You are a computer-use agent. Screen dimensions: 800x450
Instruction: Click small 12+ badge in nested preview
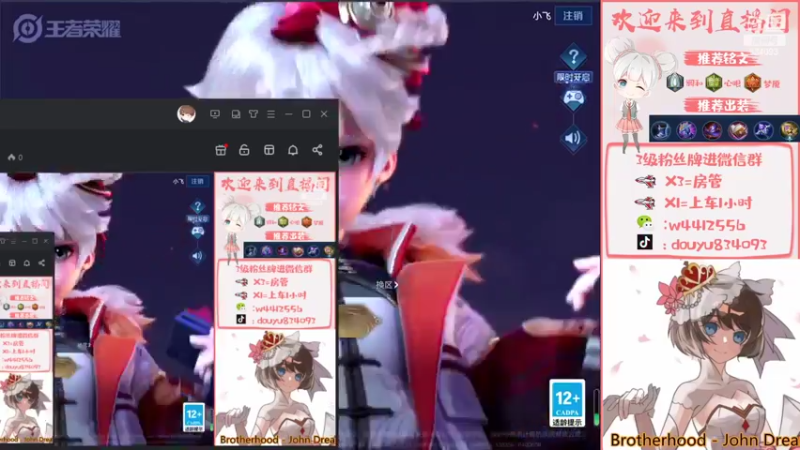click(194, 416)
